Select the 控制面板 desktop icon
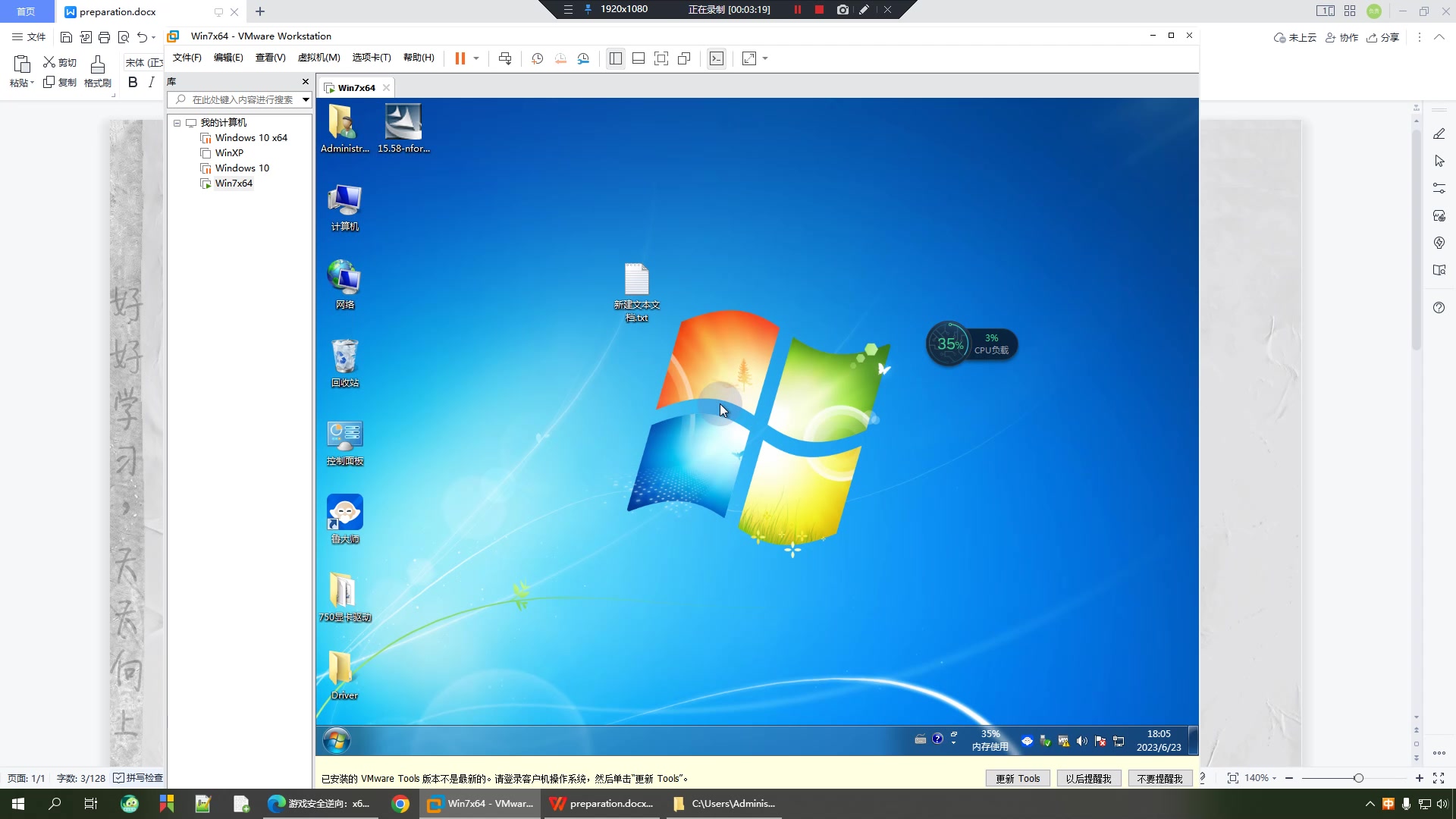This screenshot has width=1456, height=819. [x=345, y=442]
